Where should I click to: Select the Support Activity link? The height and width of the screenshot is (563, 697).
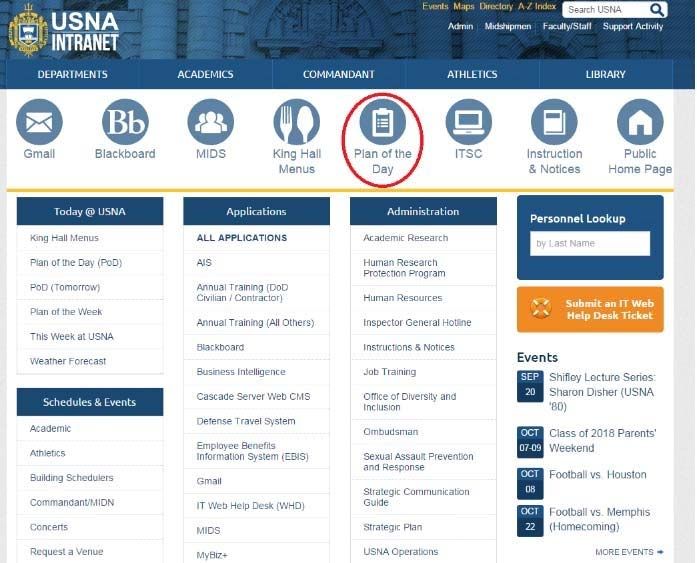(x=633, y=26)
